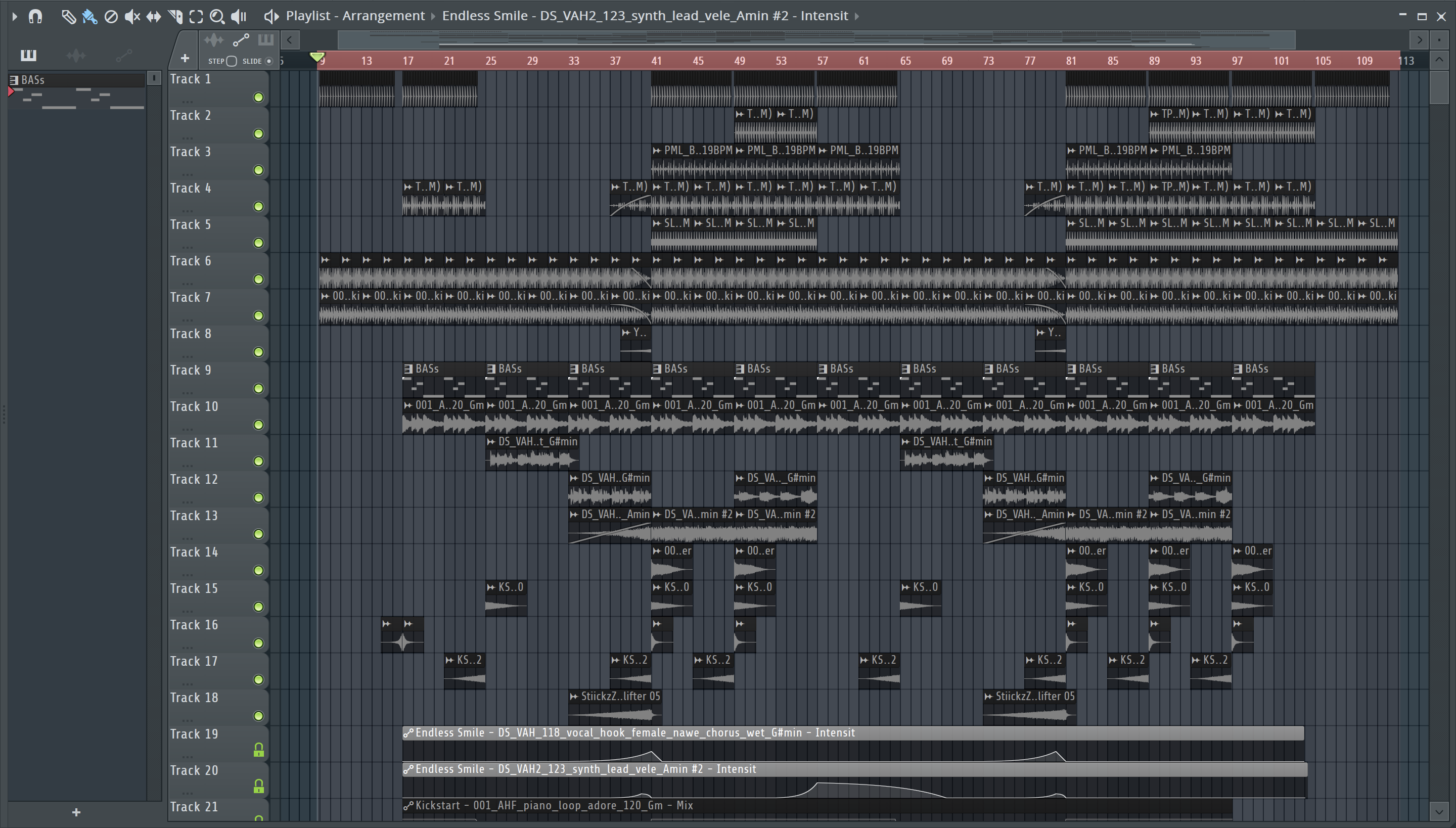Open the picker panel options dropdown
This screenshot has height=828, width=1456.
point(154,78)
